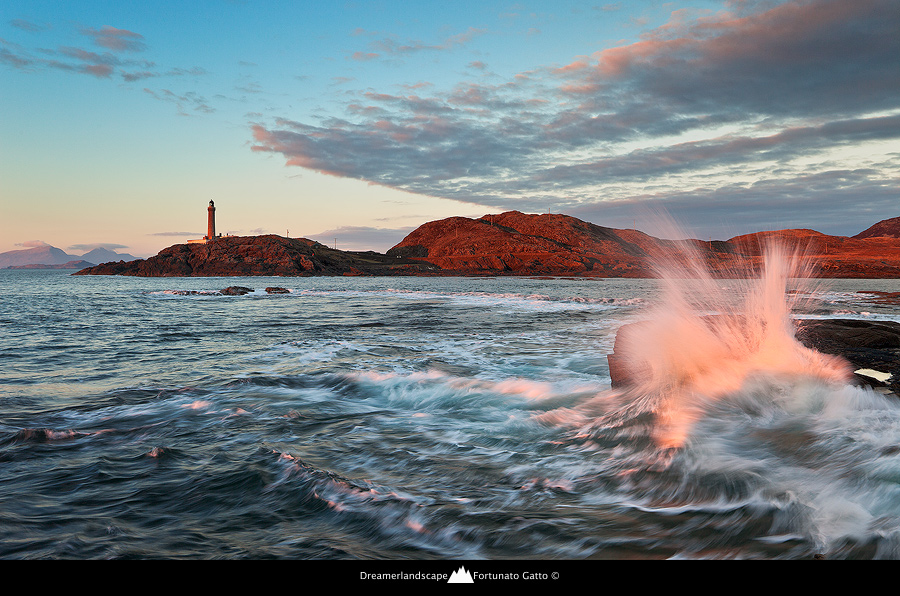900x596 pixels.
Task: Click the white building beside the lighthouse
Action: click(197, 240)
